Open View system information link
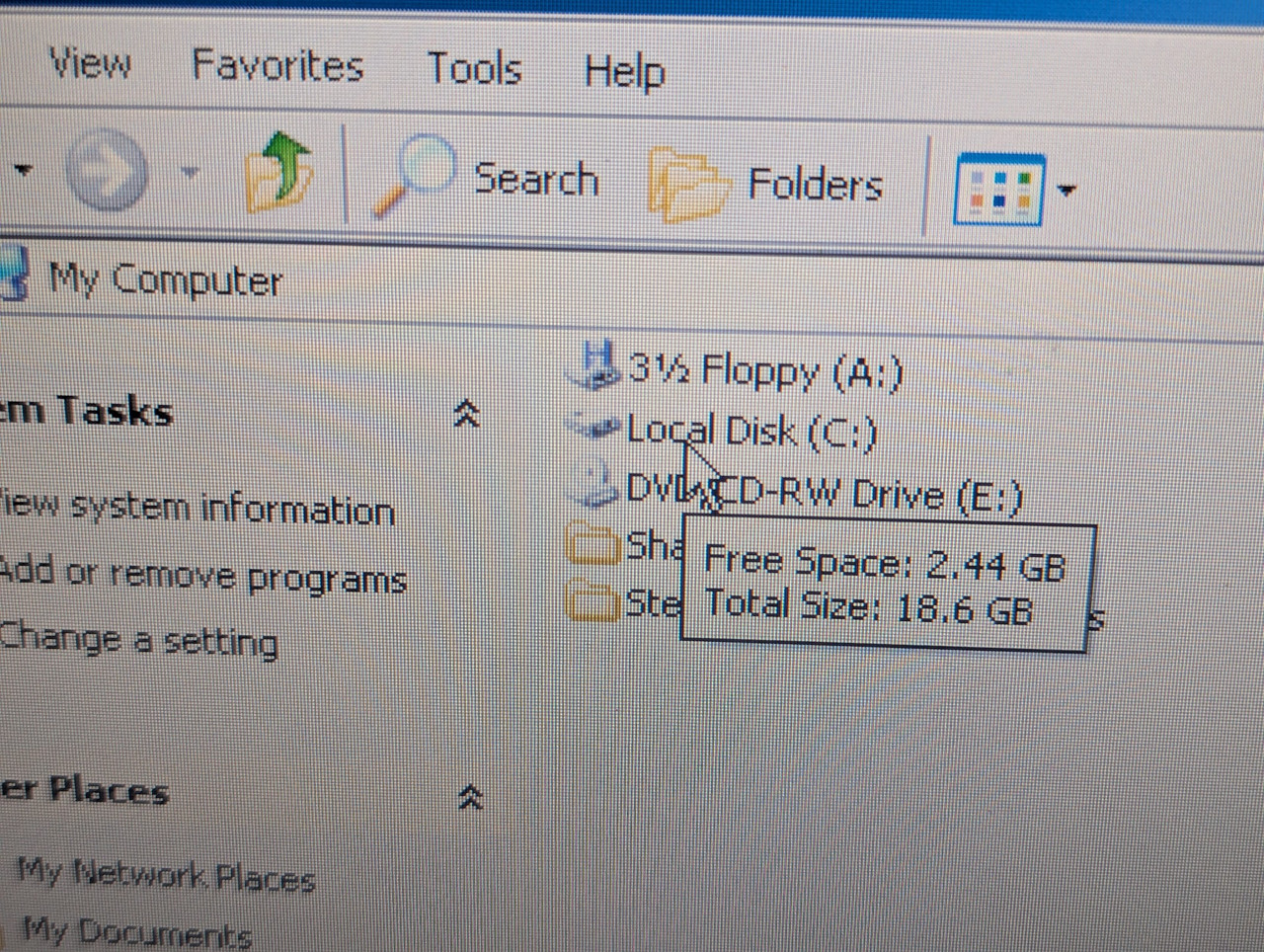This screenshot has width=1264, height=952. coord(197,508)
